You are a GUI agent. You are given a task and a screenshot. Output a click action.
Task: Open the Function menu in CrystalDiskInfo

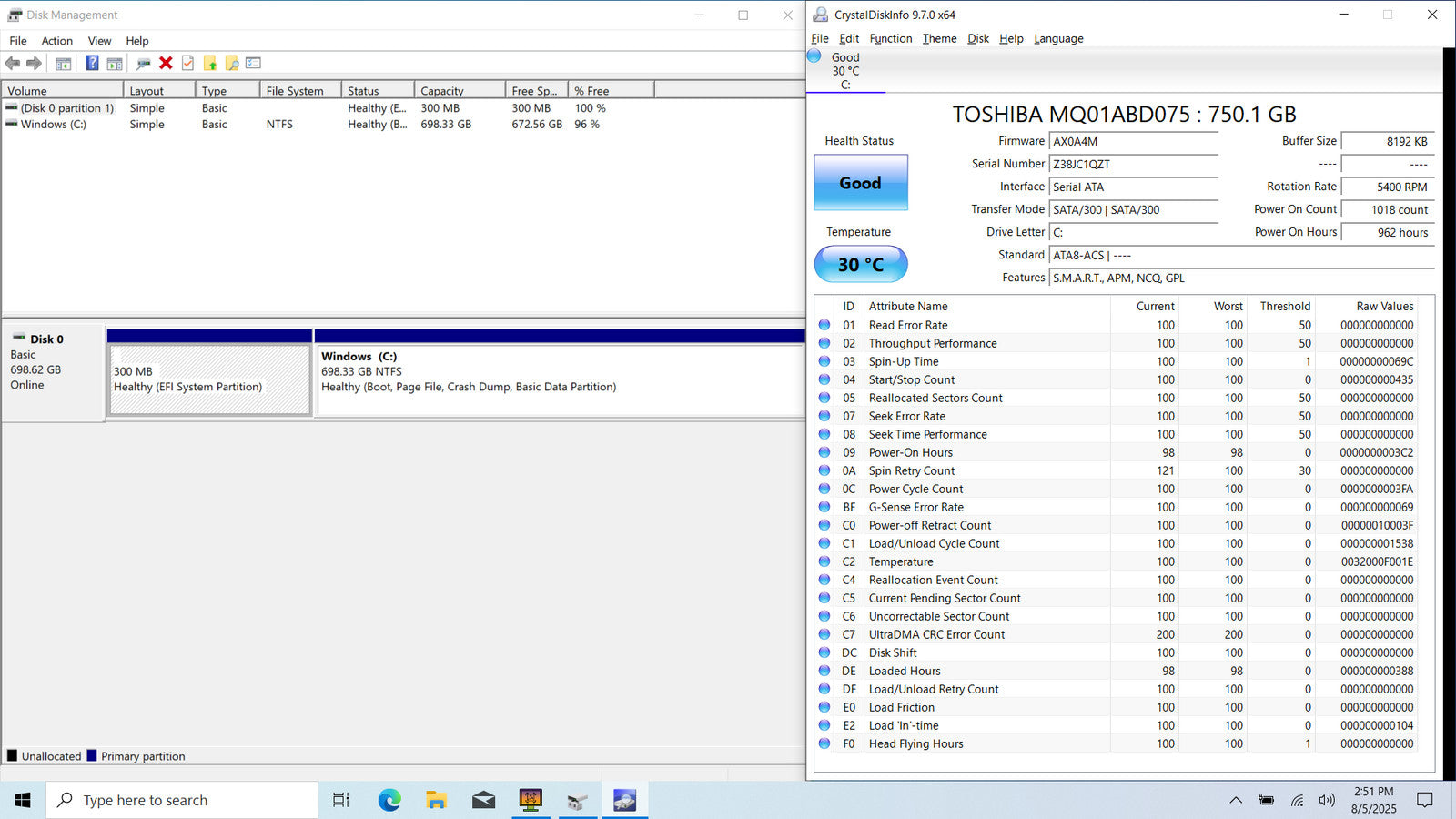pyautogui.click(x=890, y=38)
